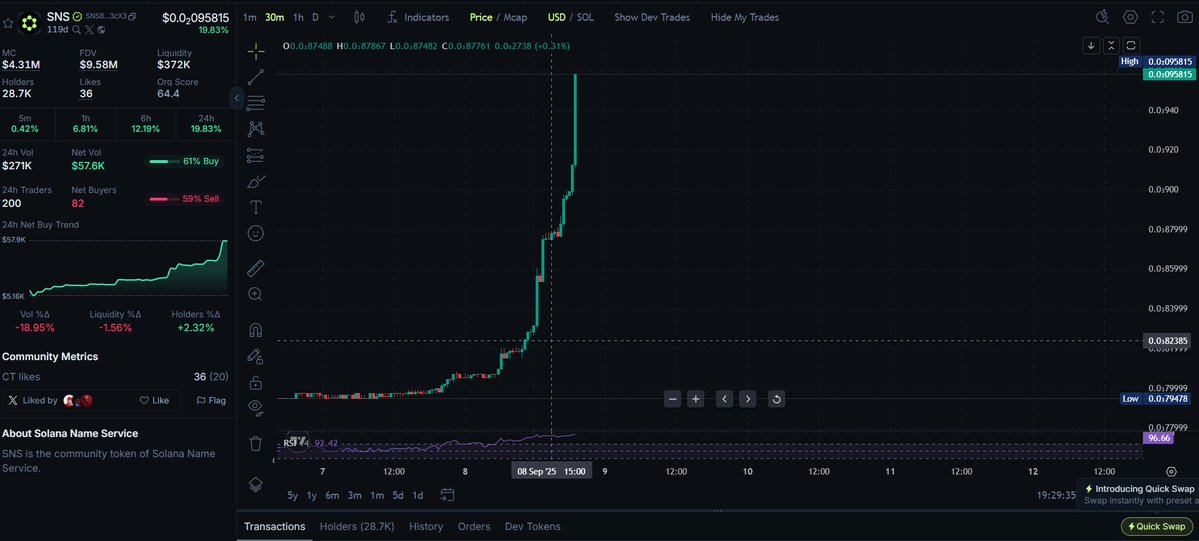Screen dimensions: 1199x541
Task: Select the brush drawing tool
Action: tap(256, 181)
